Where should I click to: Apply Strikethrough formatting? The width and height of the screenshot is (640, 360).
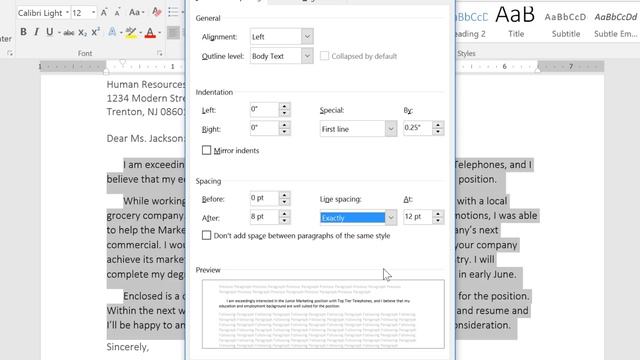[69, 32]
